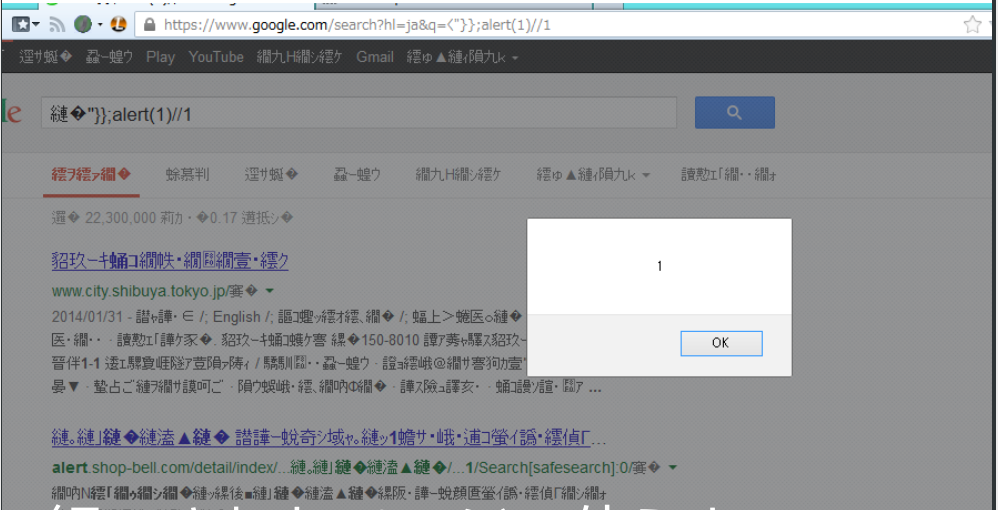This screenshot has width=998, height=510.
Task: Open YouTube in the top bar
Action: point(216,57)
